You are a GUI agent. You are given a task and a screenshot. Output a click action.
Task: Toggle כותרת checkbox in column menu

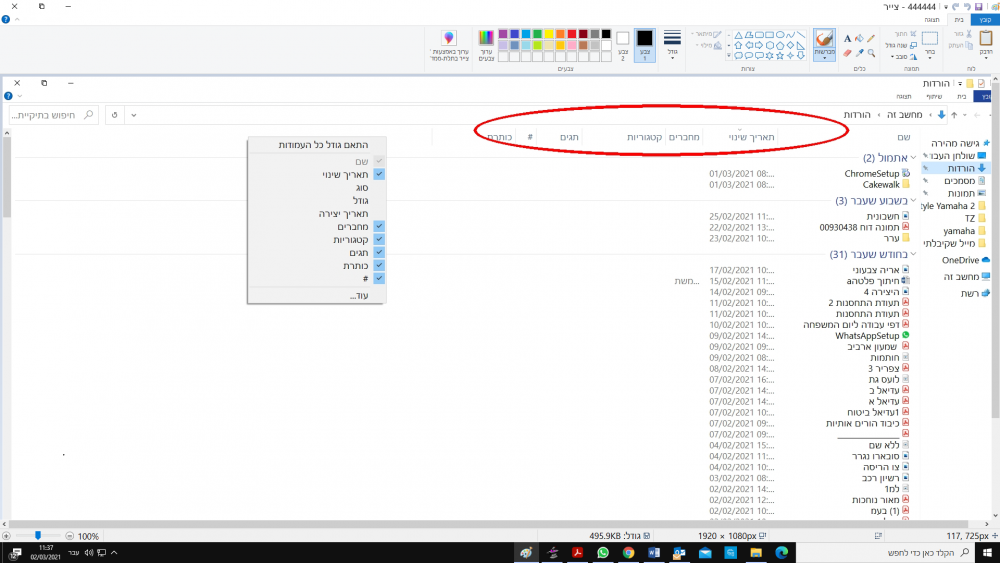point(379,265)
